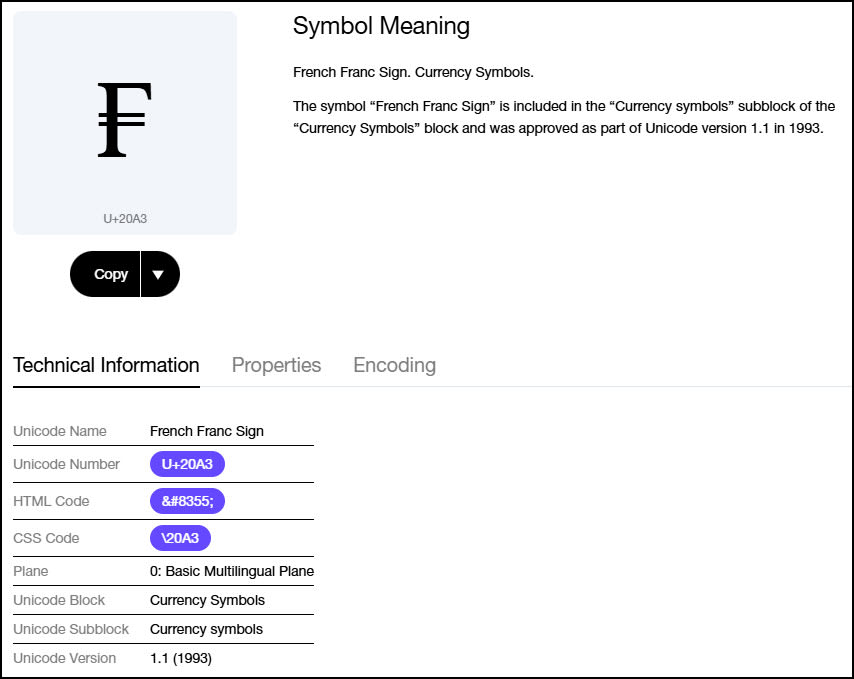Screen dimensions: 854x679
Task: Switch to the Properties tab
Action: (276, 365)
